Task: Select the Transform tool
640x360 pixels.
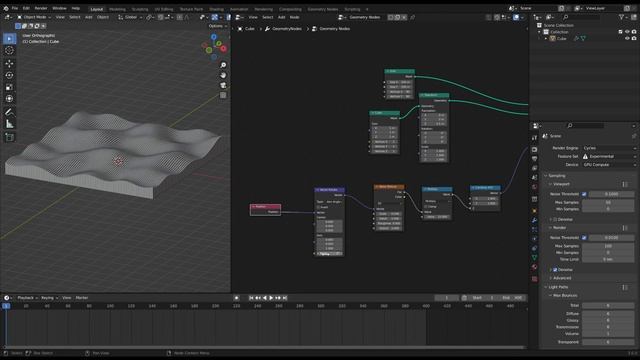Action: [9, 98]
